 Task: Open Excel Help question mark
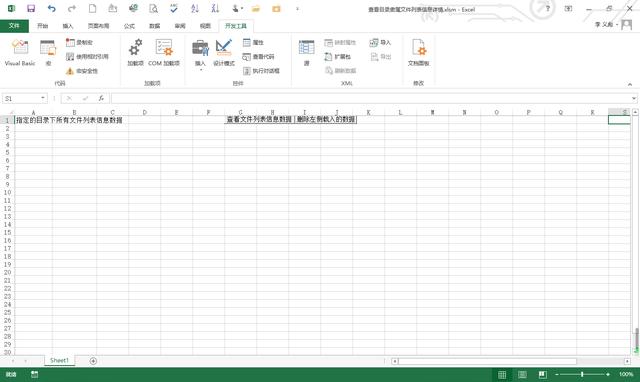point(548,9)
